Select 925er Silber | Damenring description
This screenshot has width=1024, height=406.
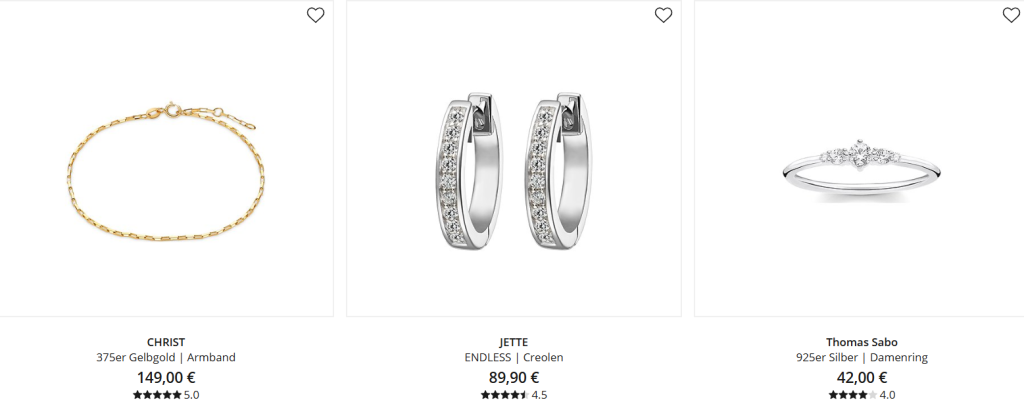click(861, 358)
